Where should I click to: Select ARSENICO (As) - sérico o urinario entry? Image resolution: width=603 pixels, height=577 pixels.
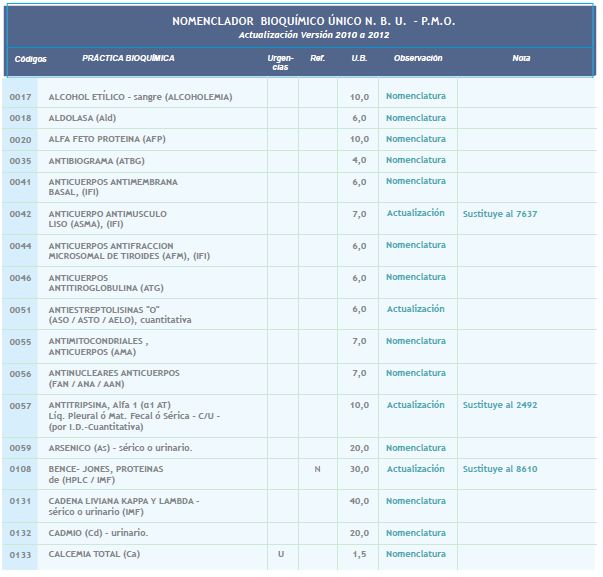point(120,448)
